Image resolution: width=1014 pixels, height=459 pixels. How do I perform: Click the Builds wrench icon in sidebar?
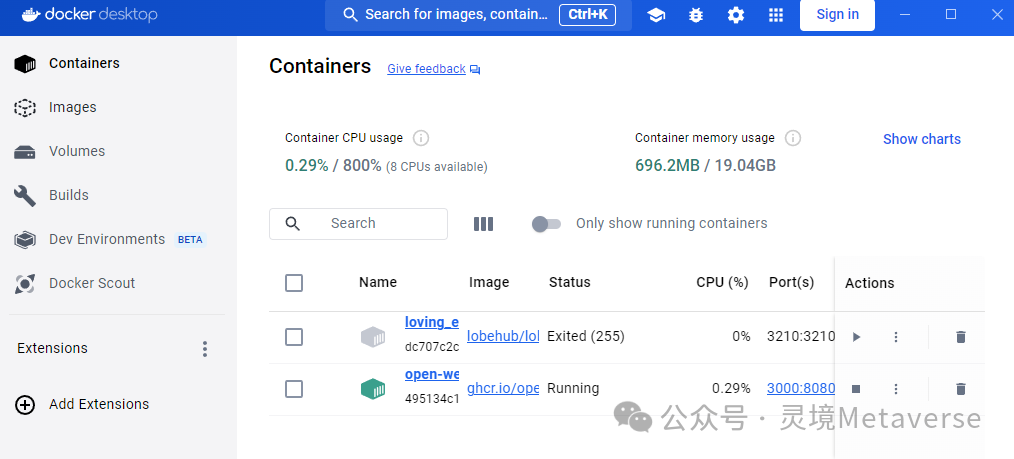25,195
